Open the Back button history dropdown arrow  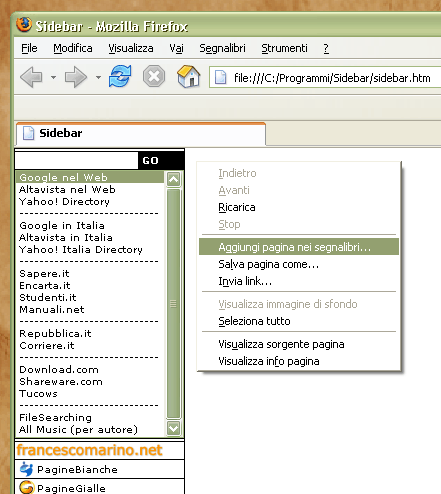coord(53,77)
